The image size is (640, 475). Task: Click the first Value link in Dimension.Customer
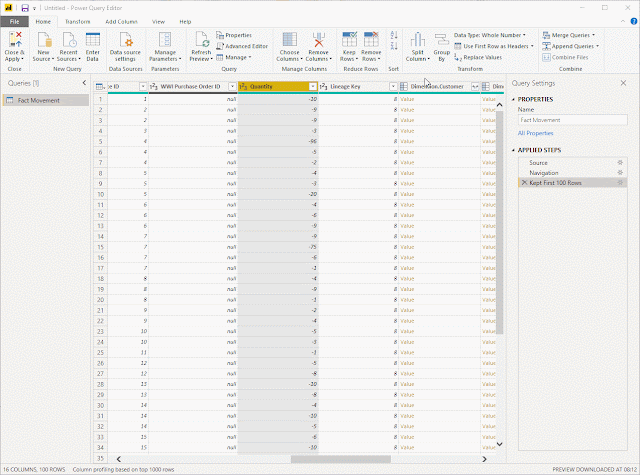click(x=407, y=99)
